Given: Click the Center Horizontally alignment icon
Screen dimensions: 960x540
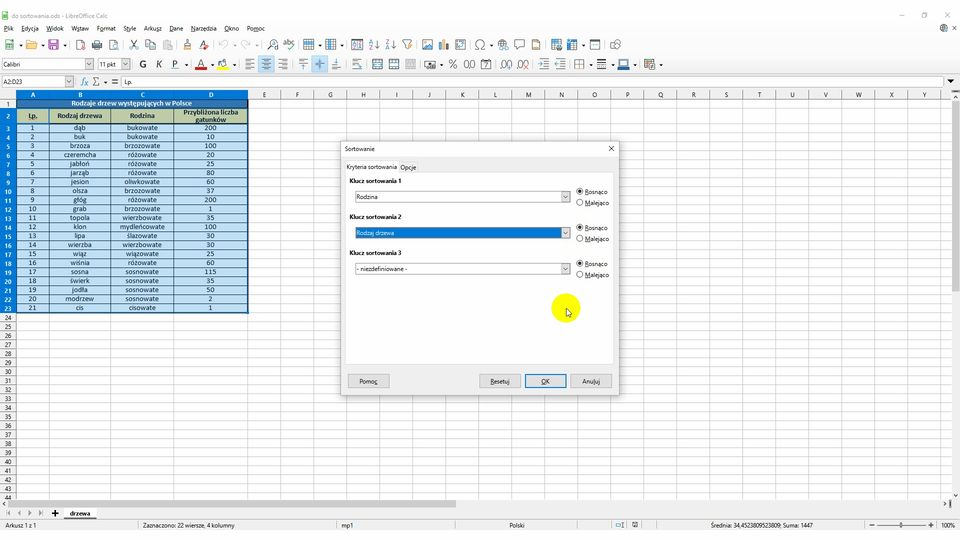Looking at the screenshot, I should click(x=267, y=64).
